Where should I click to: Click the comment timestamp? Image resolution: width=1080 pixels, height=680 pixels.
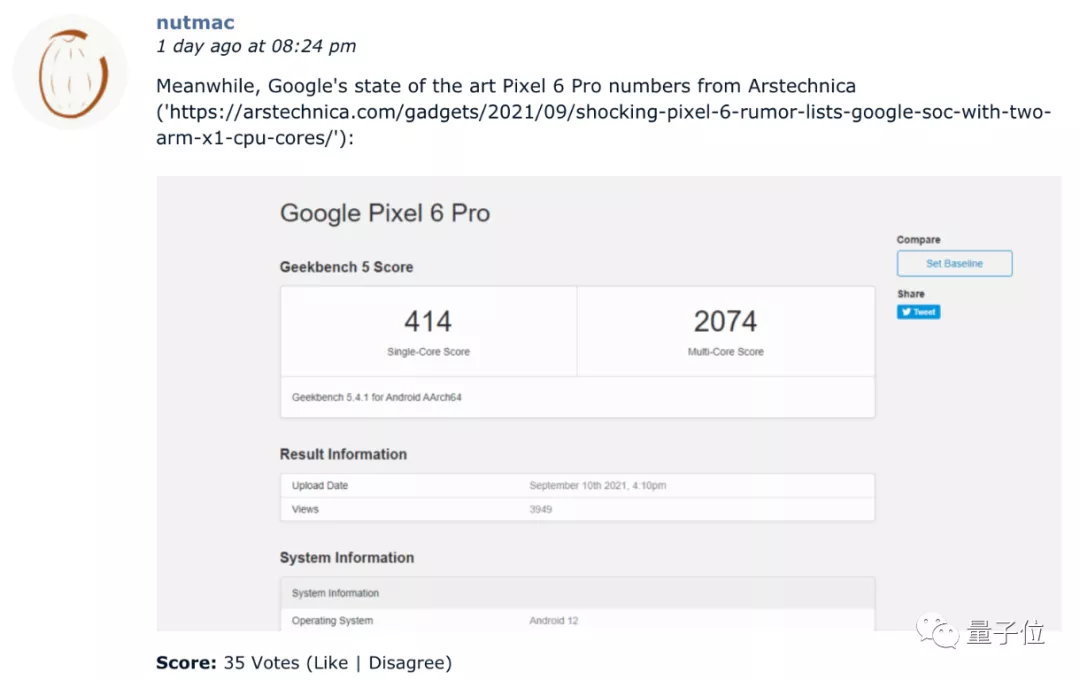[257, 45]
